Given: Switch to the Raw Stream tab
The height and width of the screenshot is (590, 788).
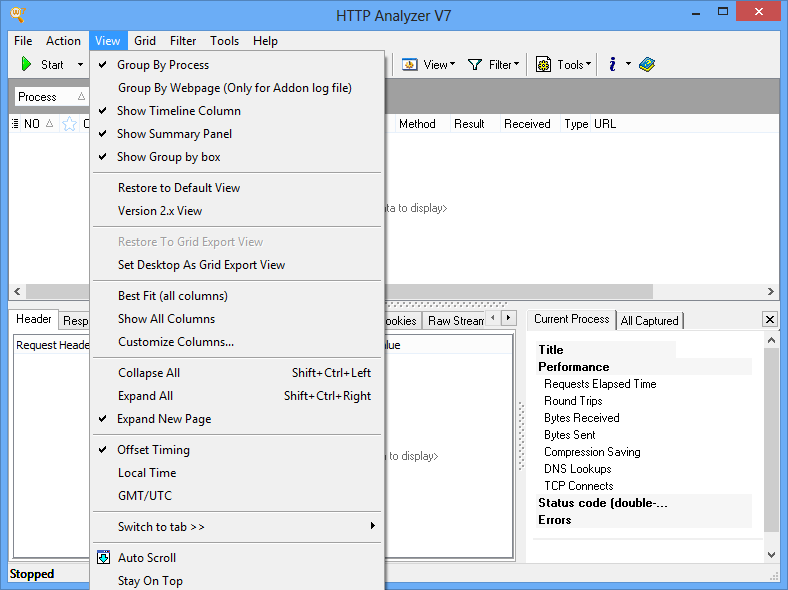Looking at the screenshot, I should tap(456, 321).
